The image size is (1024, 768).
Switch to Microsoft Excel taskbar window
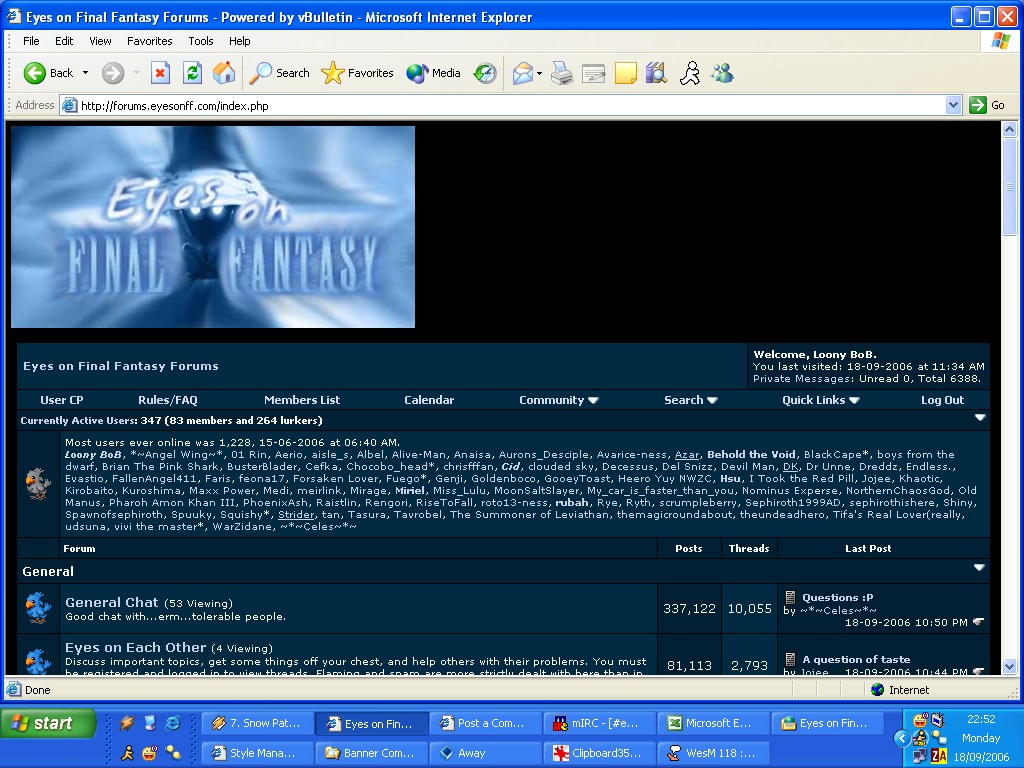[713, 724]
